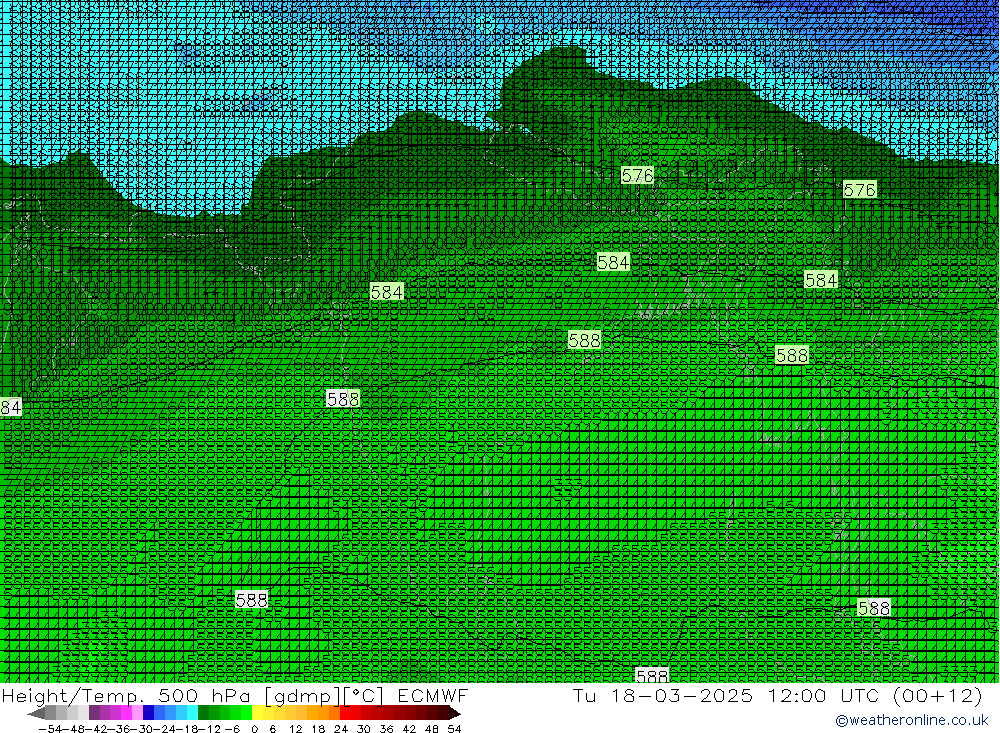Pick the dark green legend swatch at -12
Screen dimensions: 1000x733
(203, 713)
